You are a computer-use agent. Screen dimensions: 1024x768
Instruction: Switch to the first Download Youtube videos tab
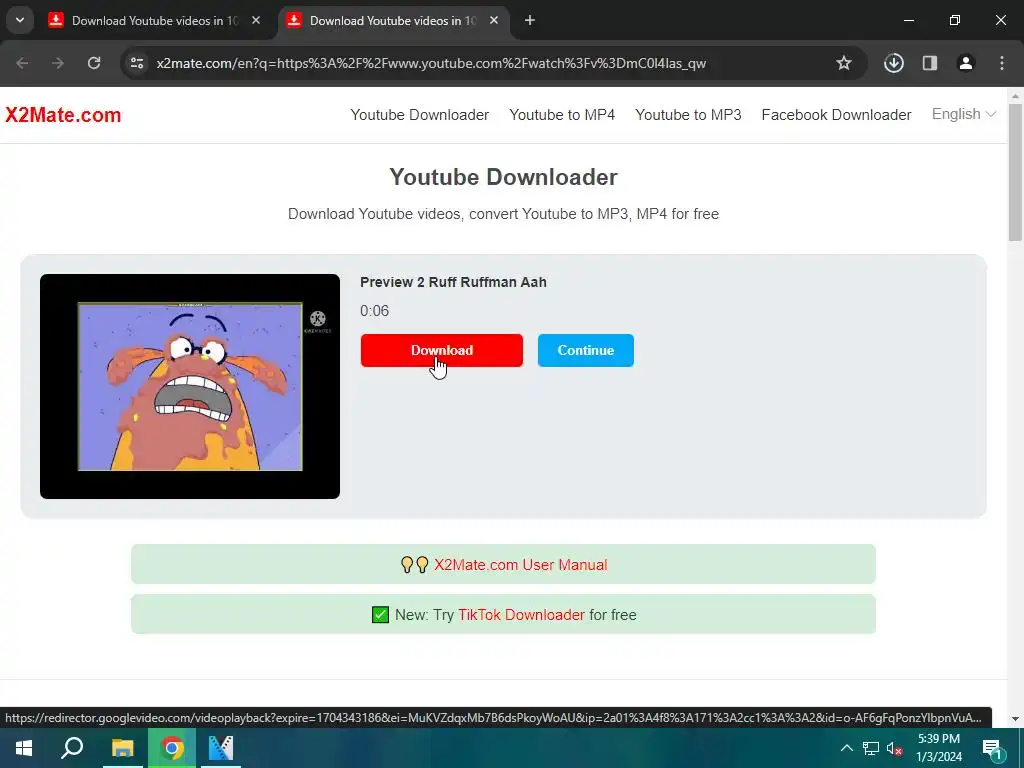(155, 21)
